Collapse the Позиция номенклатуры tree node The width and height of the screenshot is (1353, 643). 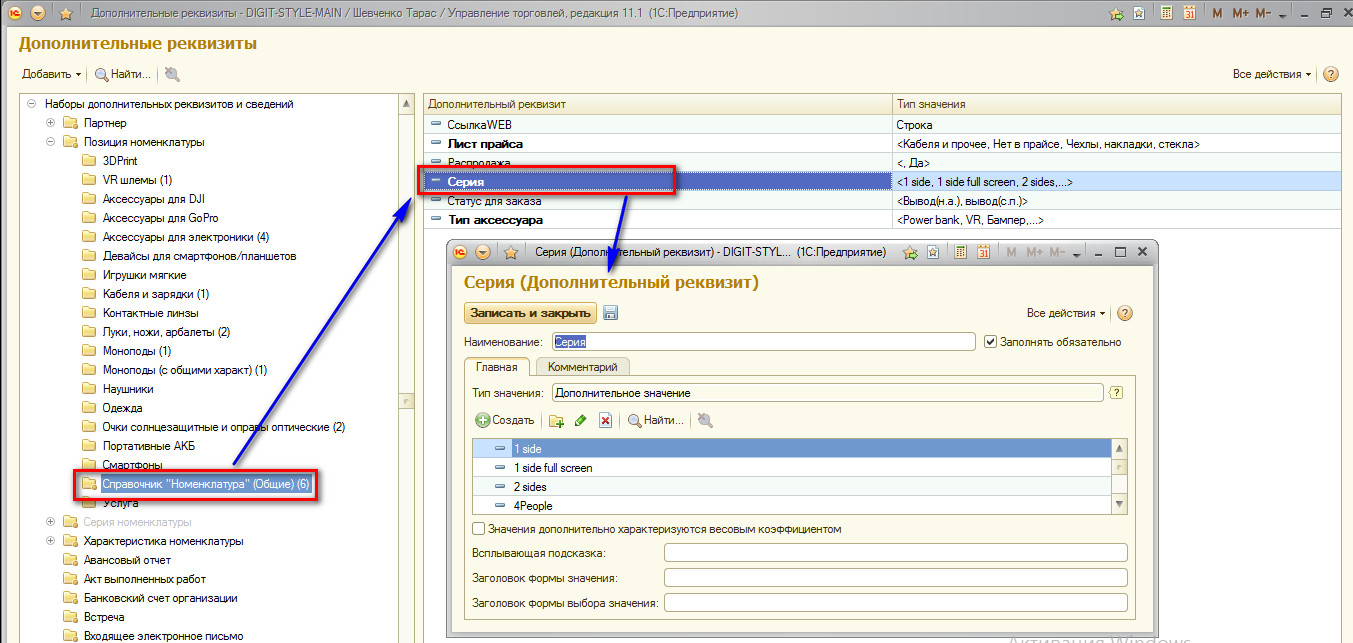pyautogui.click(x=51, y=142)
